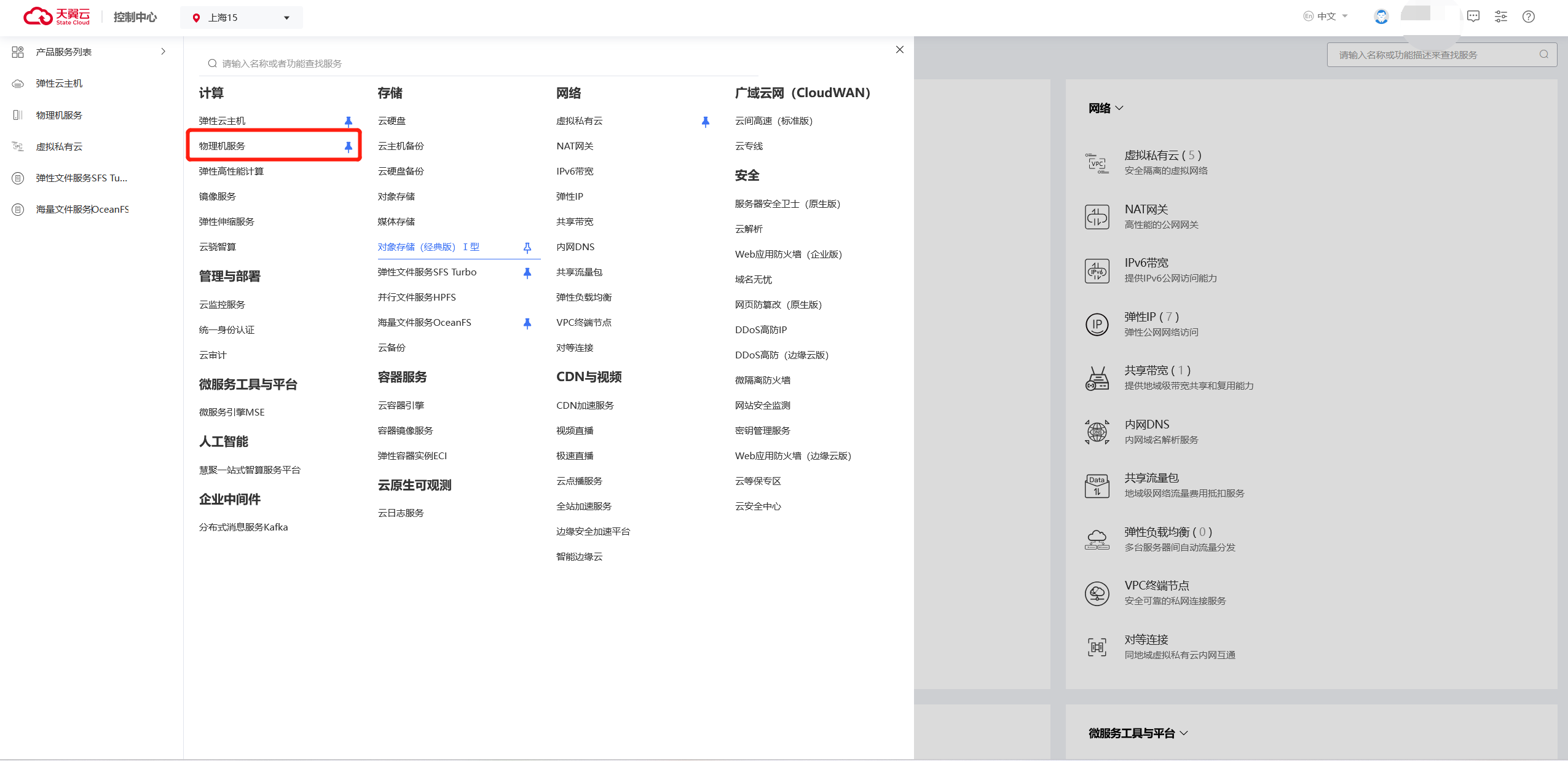Open 弹性云主机 in the left sidebar

pos(59,84)
